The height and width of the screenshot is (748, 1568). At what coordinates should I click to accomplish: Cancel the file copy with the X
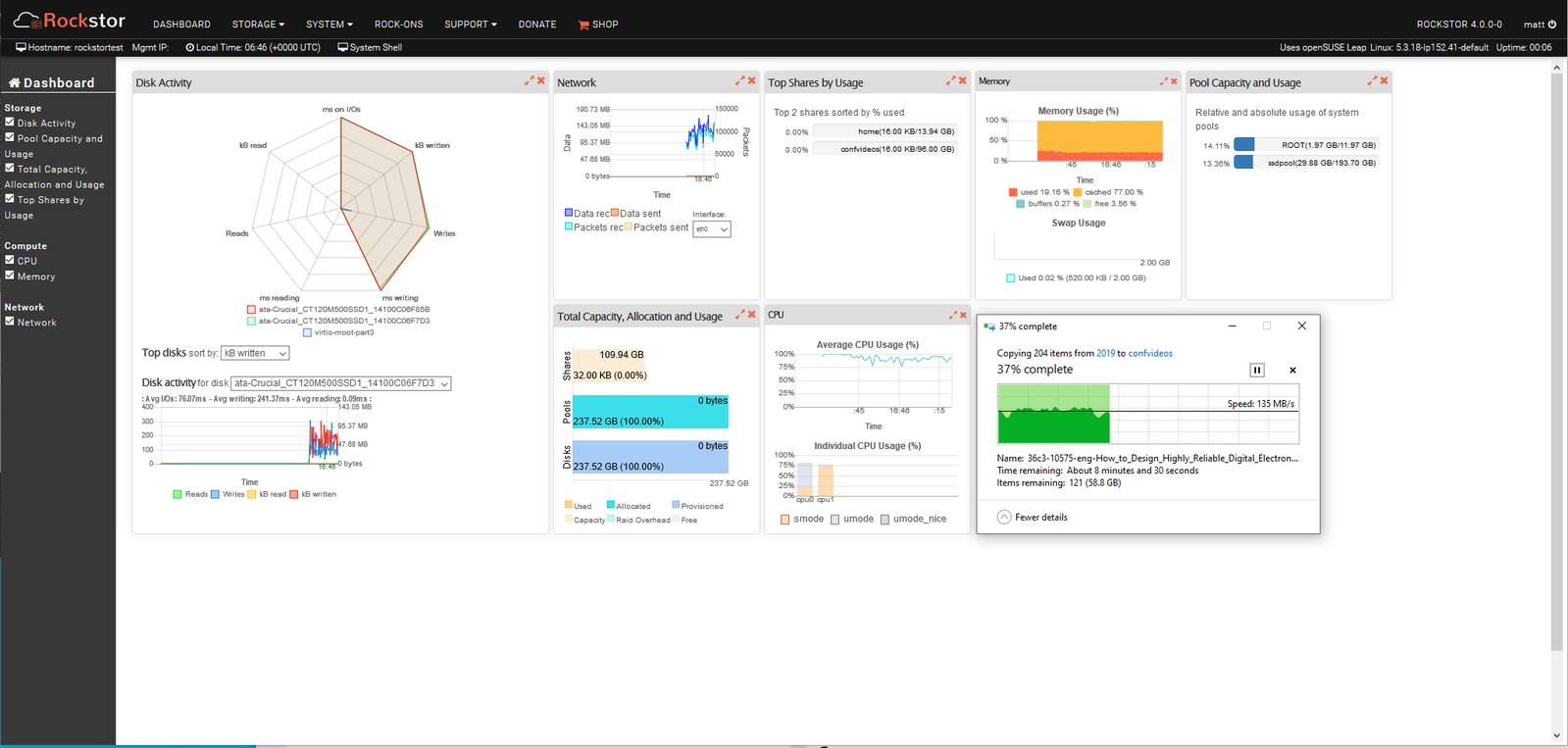(1292, 370)
